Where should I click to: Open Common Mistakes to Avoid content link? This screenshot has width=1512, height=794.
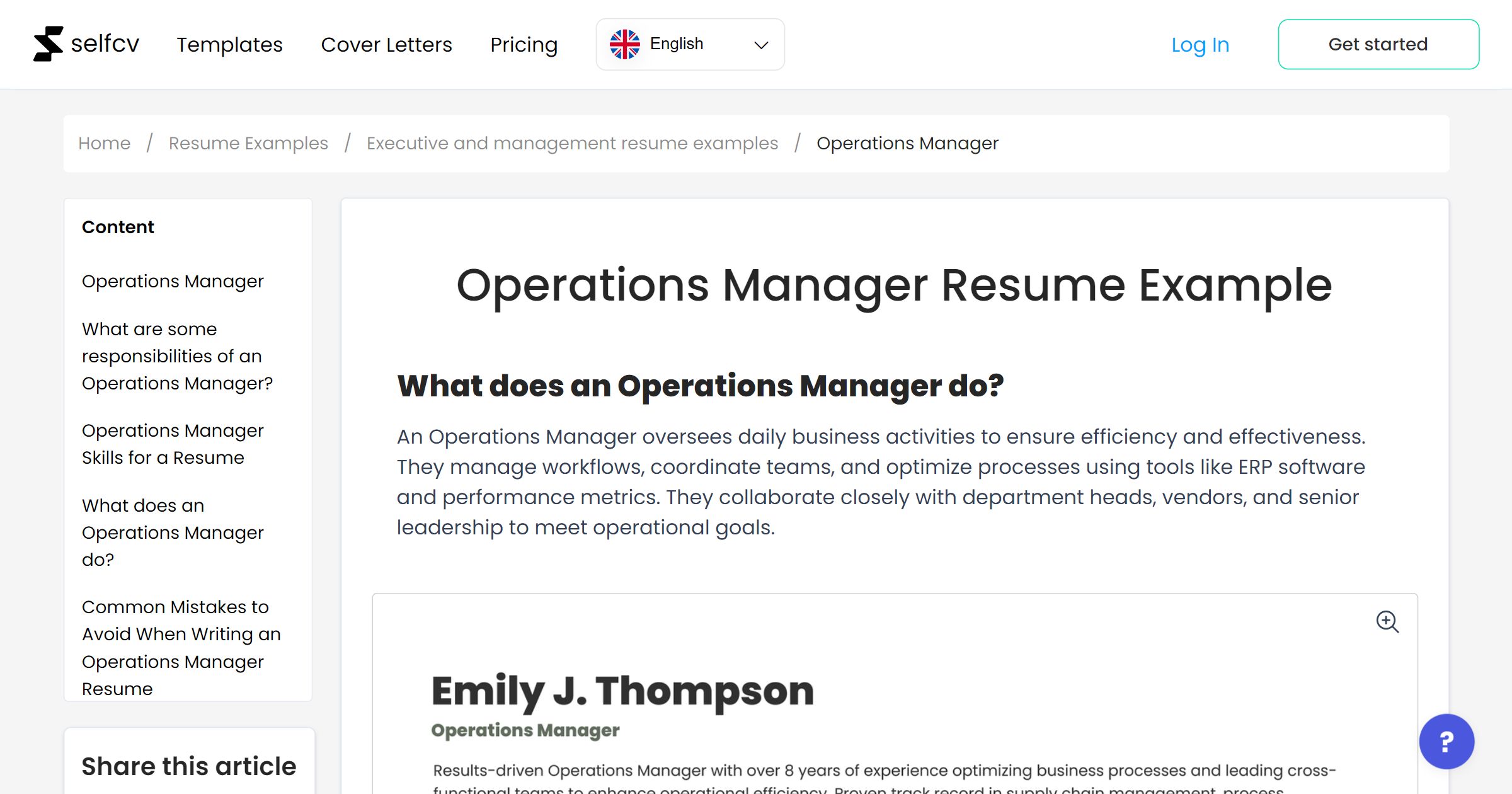(181, 647)
